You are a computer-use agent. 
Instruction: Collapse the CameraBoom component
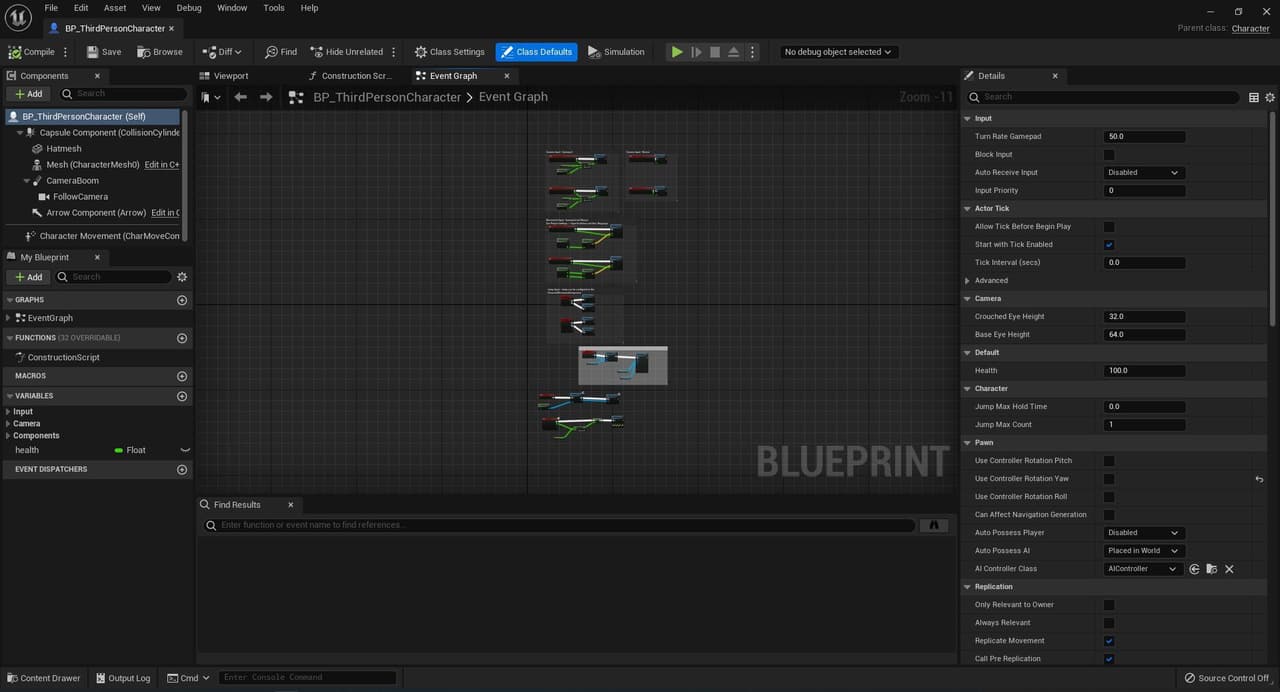coord(27,181)
